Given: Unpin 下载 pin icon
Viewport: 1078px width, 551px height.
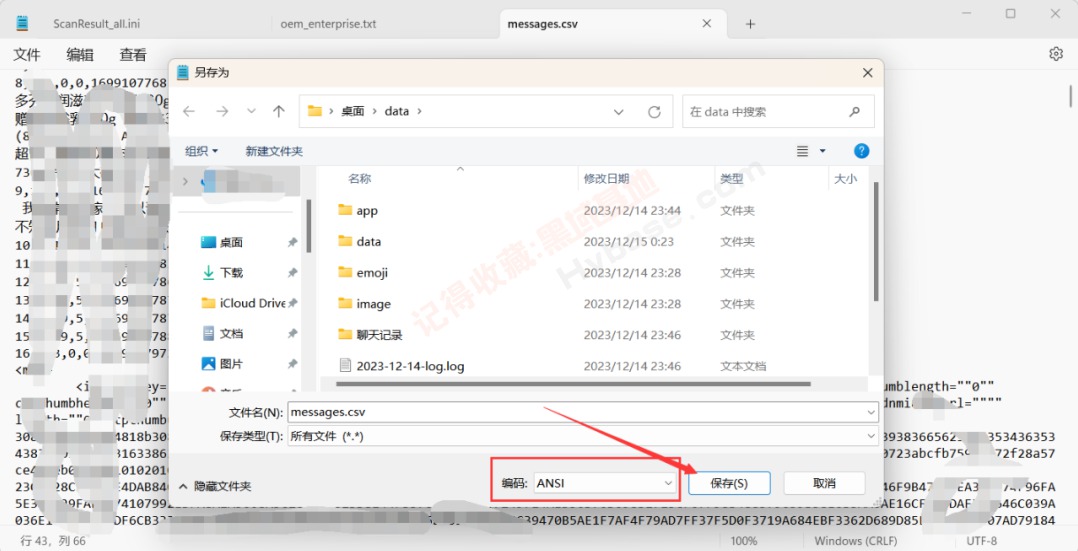Looking at the screenshot, I should 292,272.
